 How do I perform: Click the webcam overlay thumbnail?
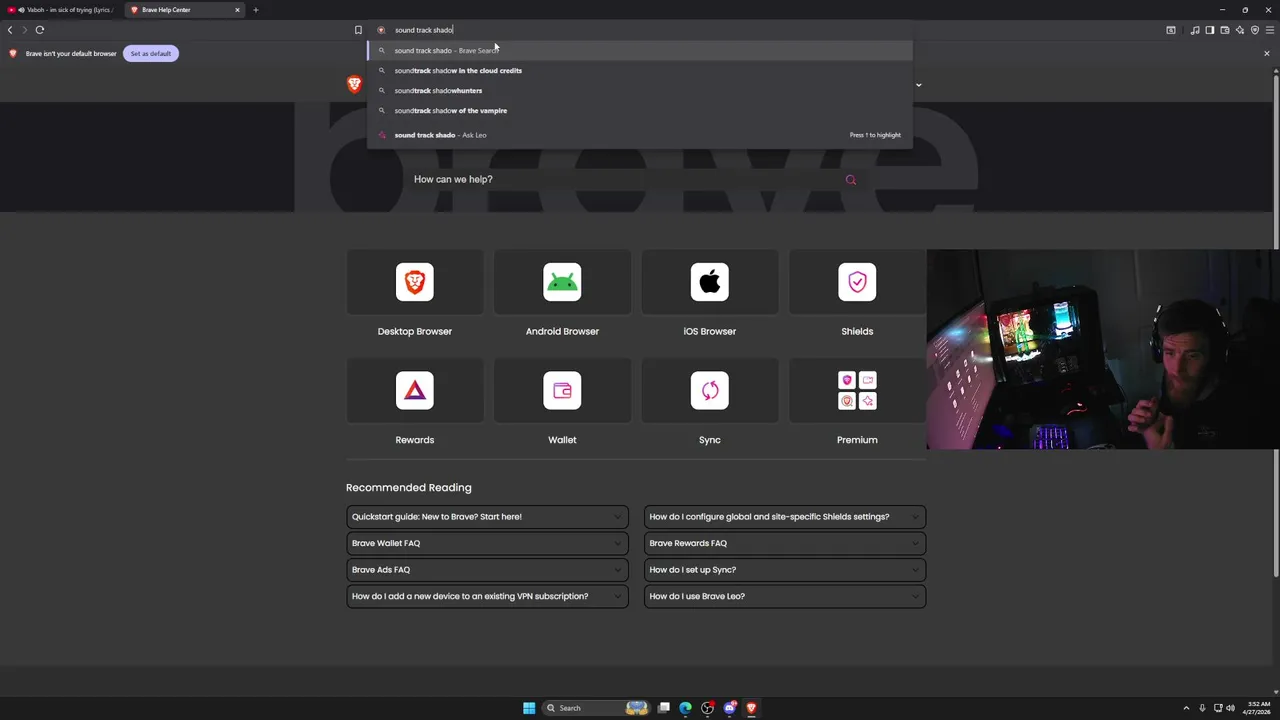pos(1103,349)
